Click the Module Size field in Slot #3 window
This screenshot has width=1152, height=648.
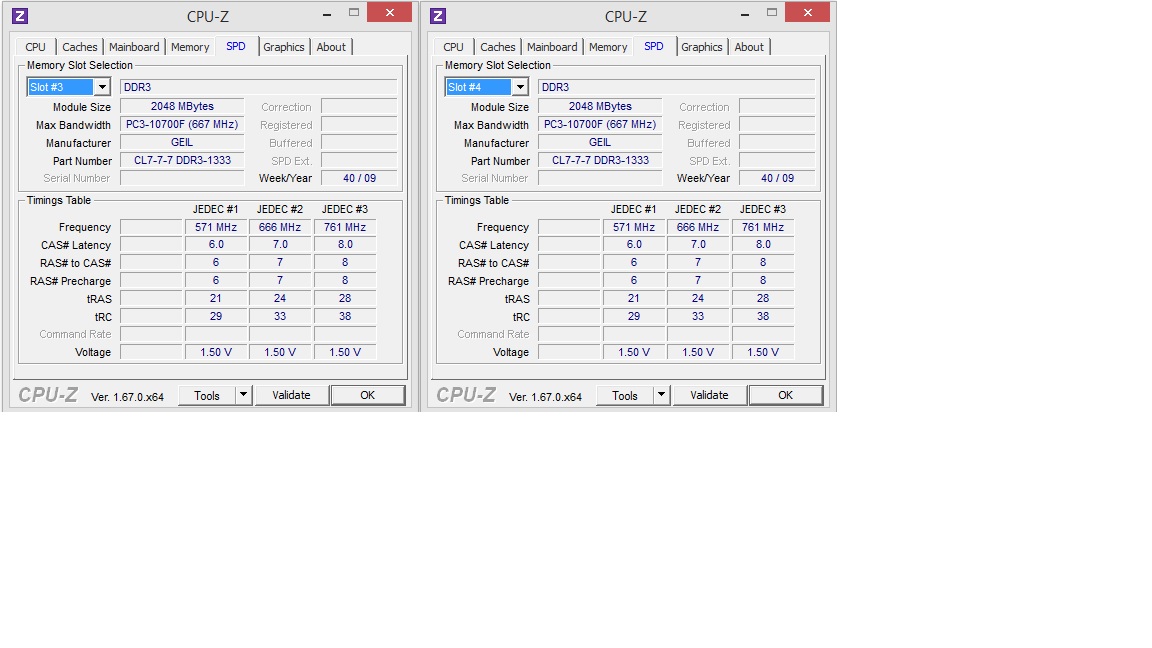point(181,107)
